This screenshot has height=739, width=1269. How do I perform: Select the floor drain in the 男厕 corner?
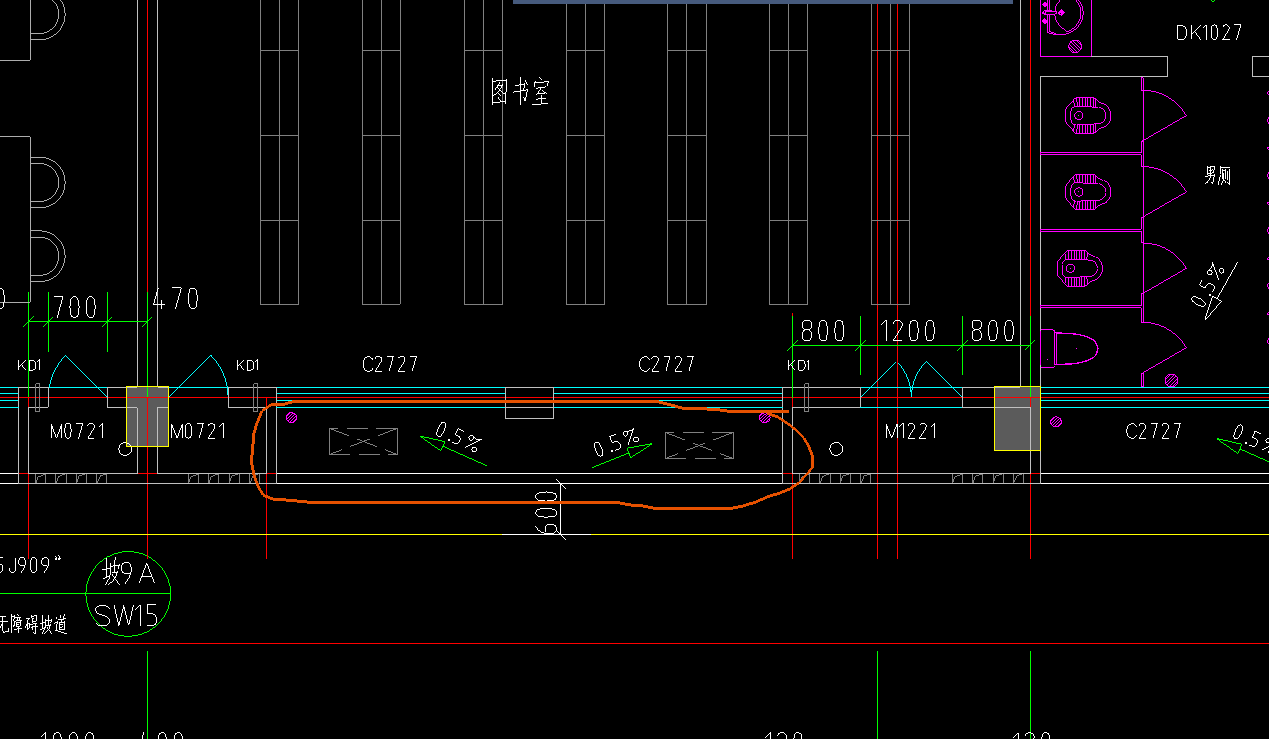pyautogui.click(x=1171, y=380)
